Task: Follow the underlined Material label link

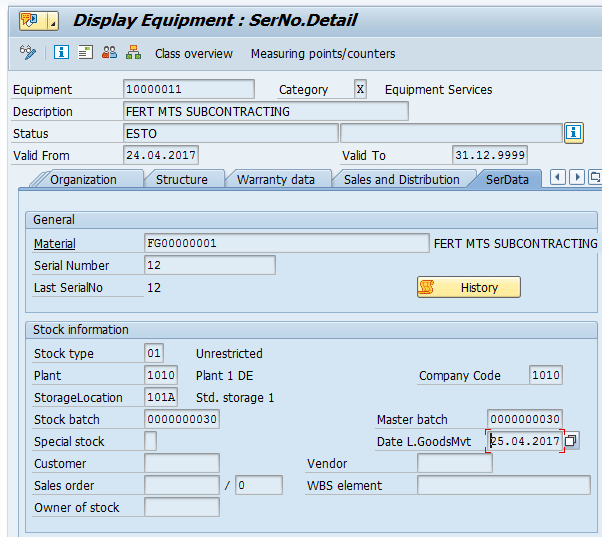Action: click(55, 243)
